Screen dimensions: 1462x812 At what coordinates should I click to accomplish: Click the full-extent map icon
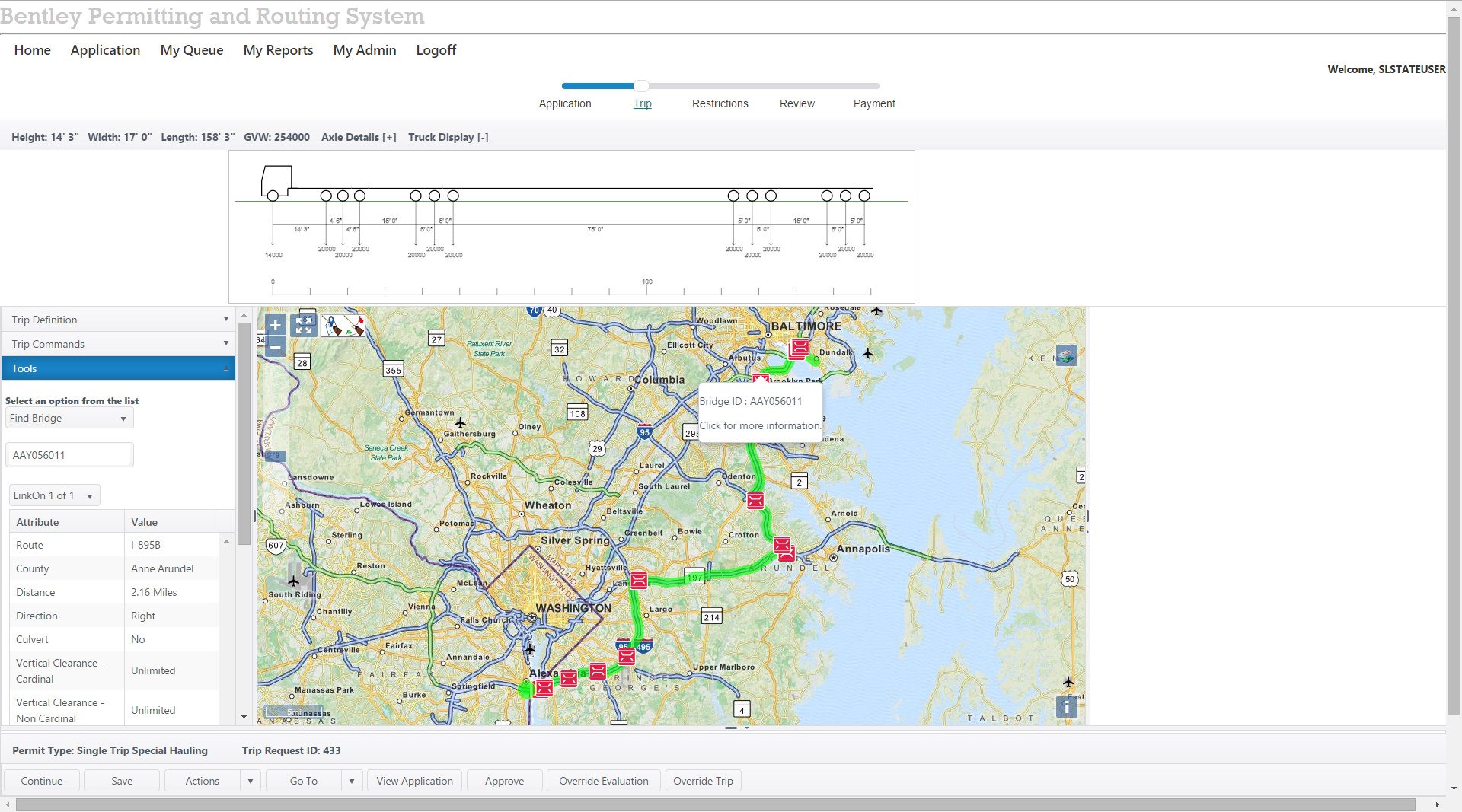(x=304, y=326)
